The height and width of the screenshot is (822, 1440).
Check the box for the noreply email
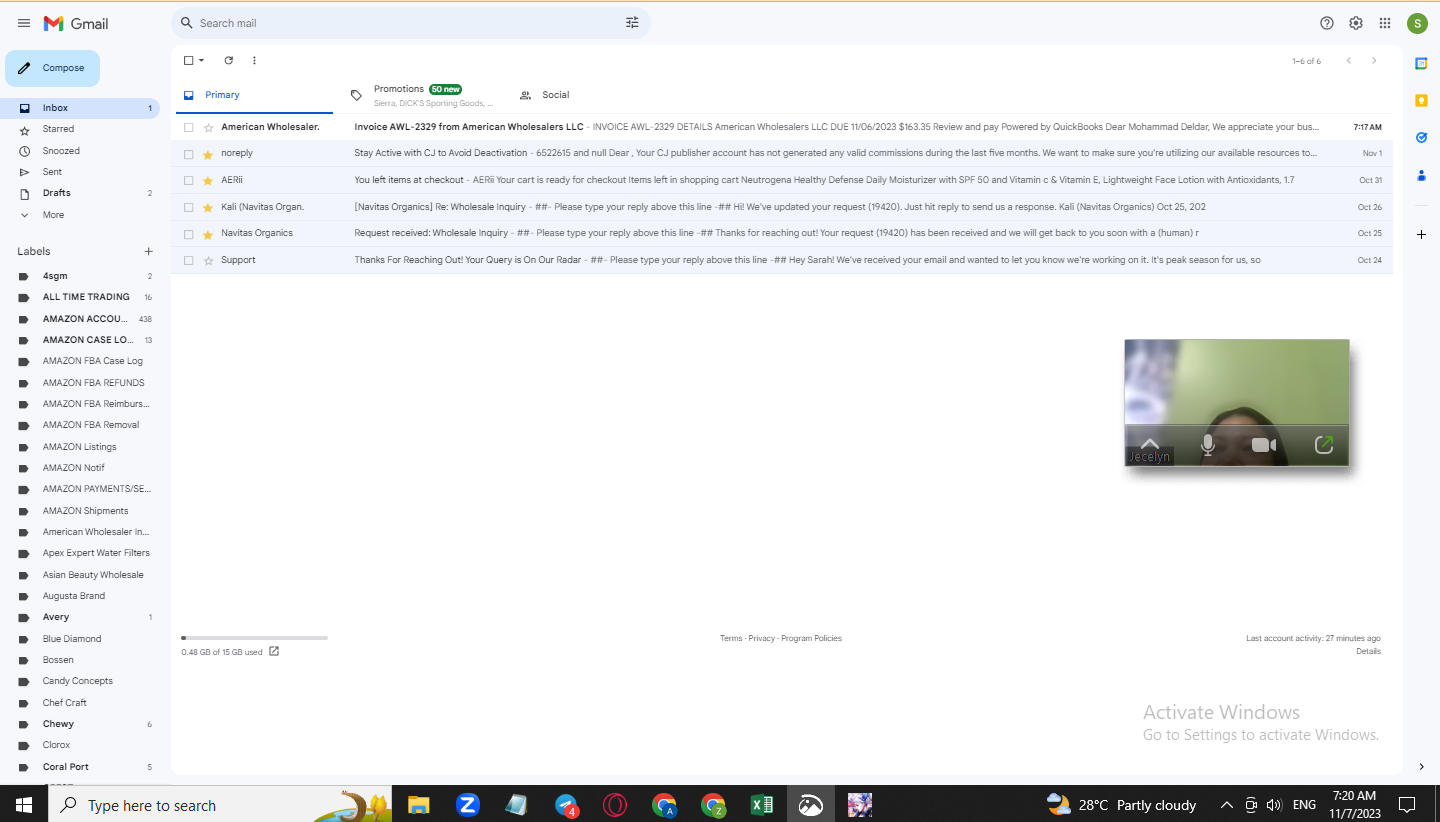point(188,154)
